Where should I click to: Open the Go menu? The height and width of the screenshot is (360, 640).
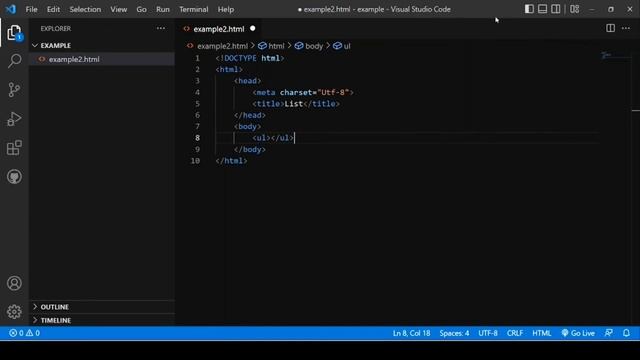(x=141, y=9)
